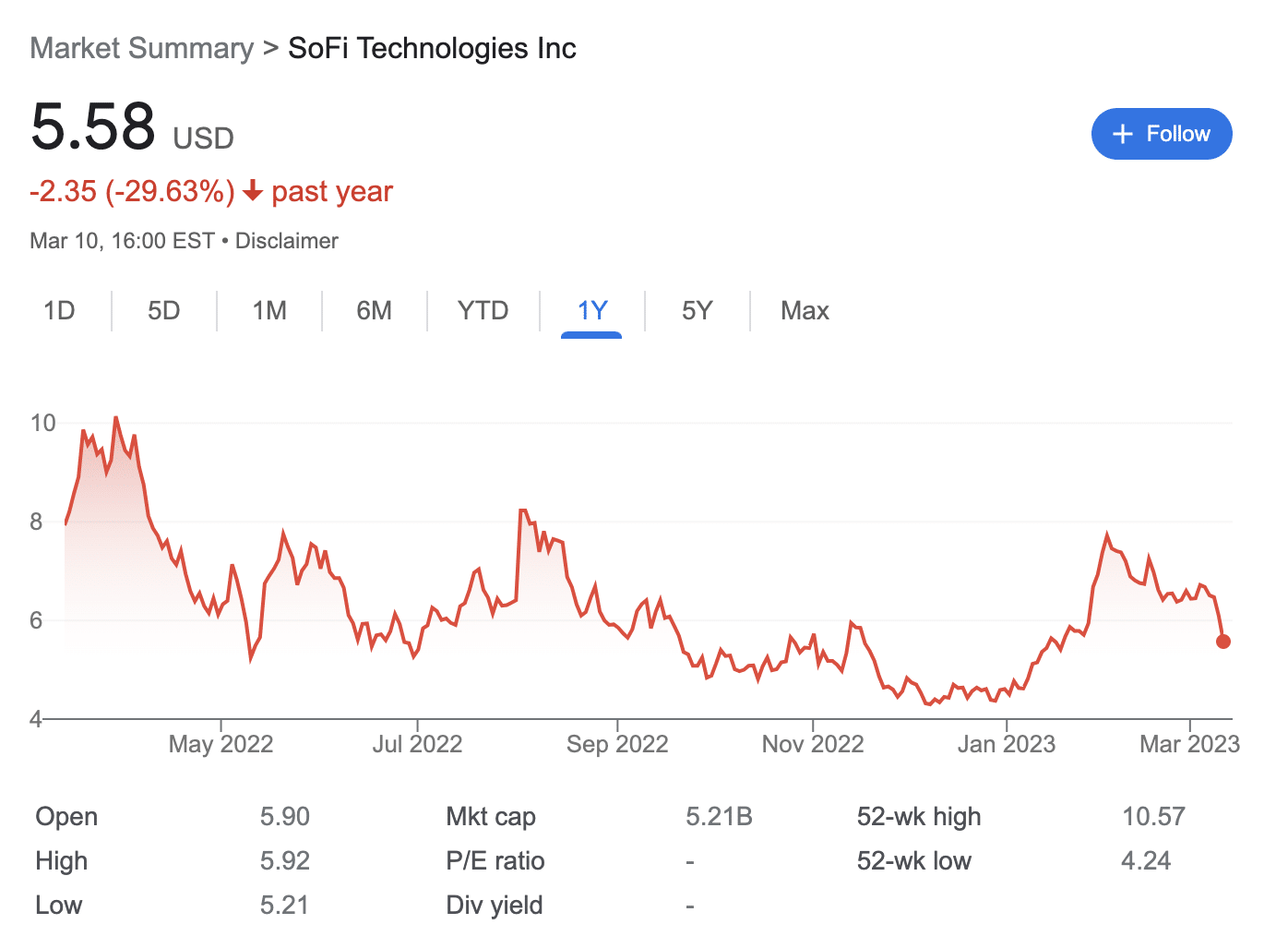1288x936 pixels.
Task: Click the red endpoint dot on chart
Action: [1223, 642]
